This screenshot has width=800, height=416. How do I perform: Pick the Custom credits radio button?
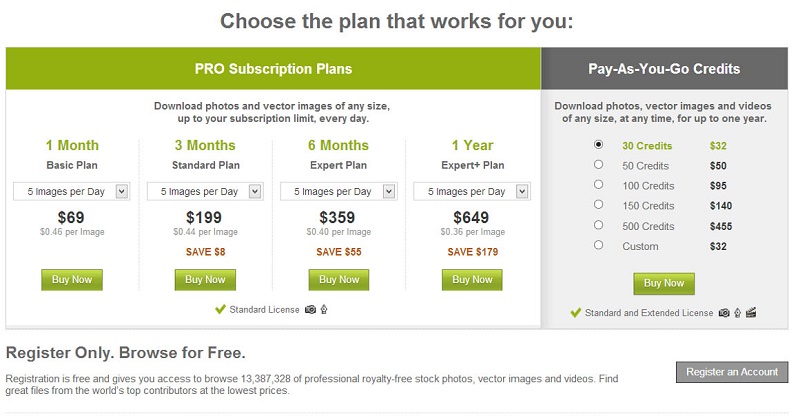(x=598, y=244)
